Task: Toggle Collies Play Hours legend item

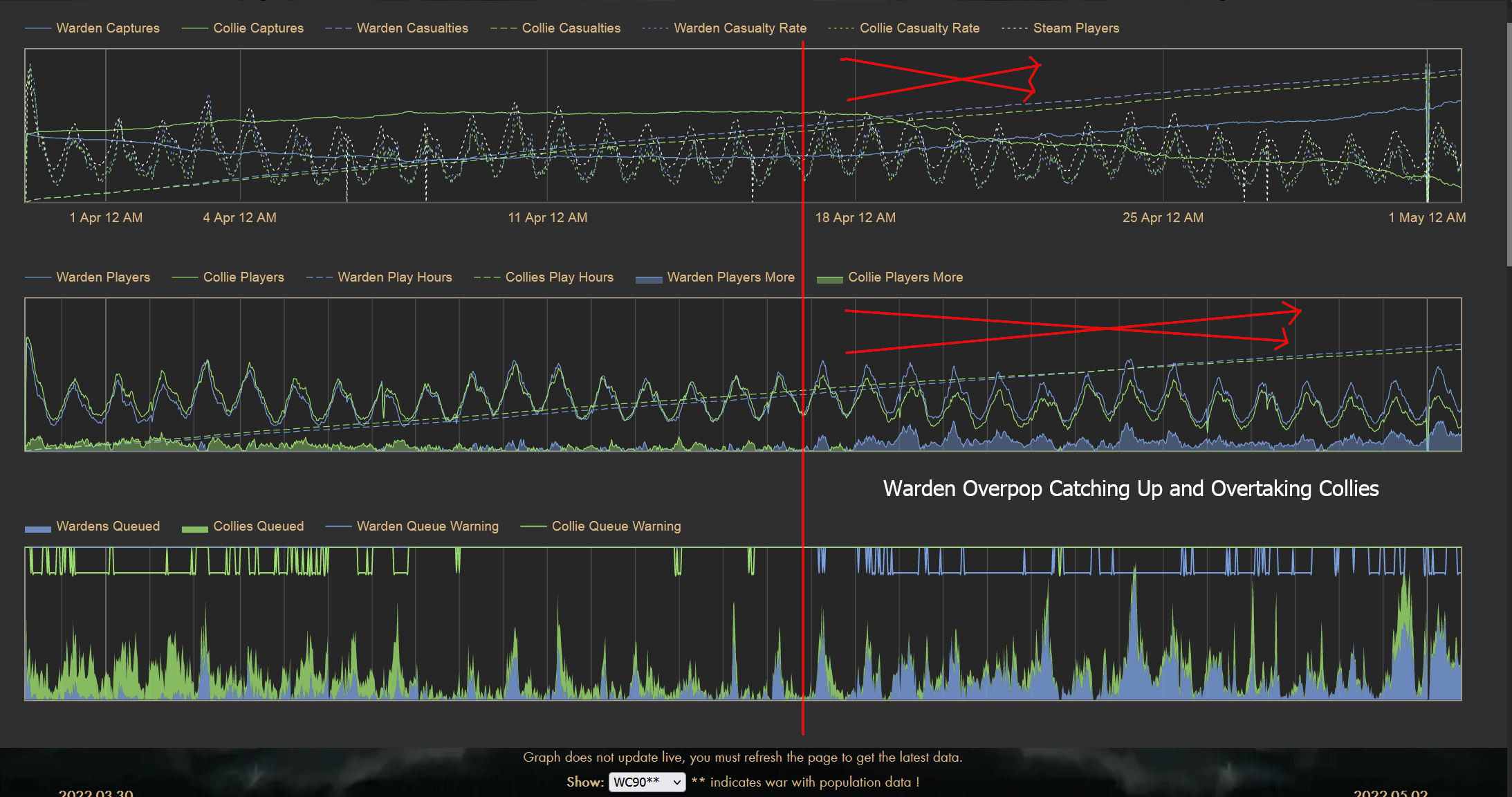Action: pos(559,277)
